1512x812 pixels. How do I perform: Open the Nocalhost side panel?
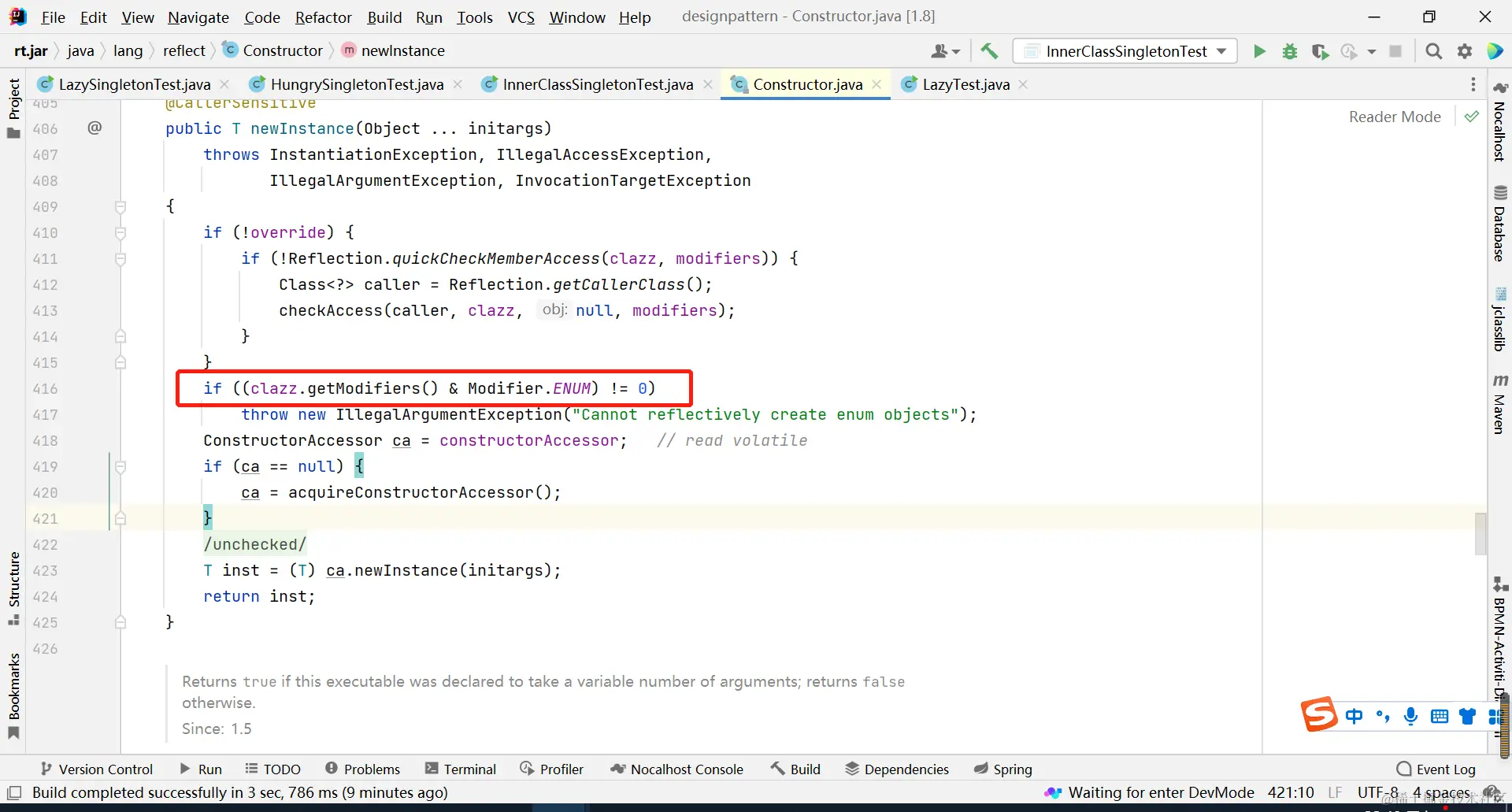point(1500,121)
